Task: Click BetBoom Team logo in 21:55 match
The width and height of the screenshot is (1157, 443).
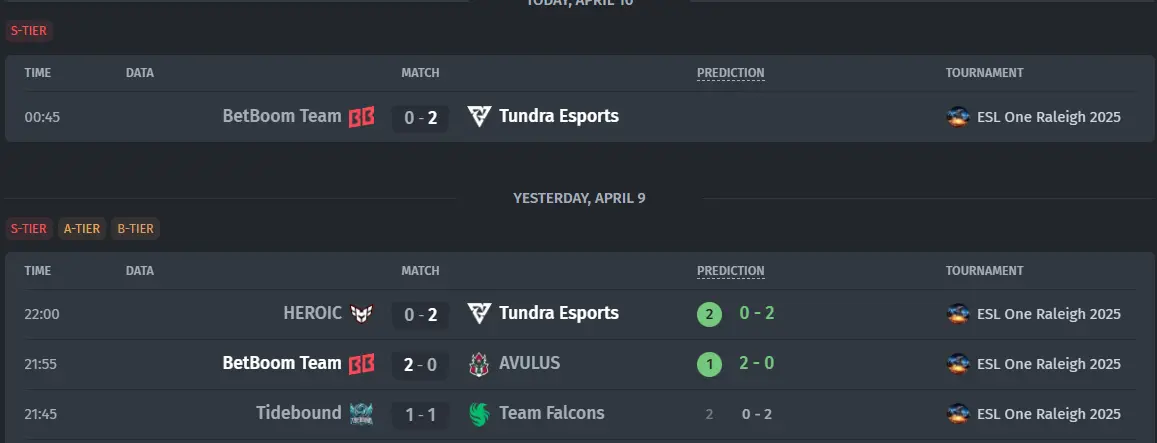Action: 362,364
